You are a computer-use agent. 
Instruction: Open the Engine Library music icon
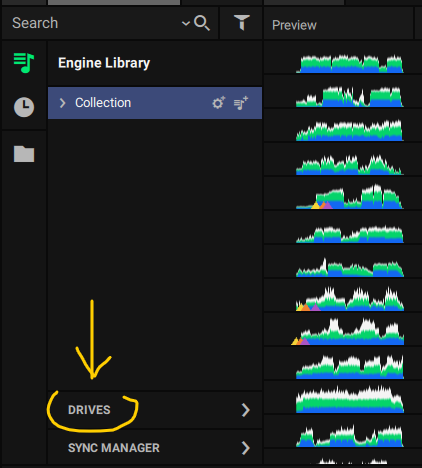(24, 63)
